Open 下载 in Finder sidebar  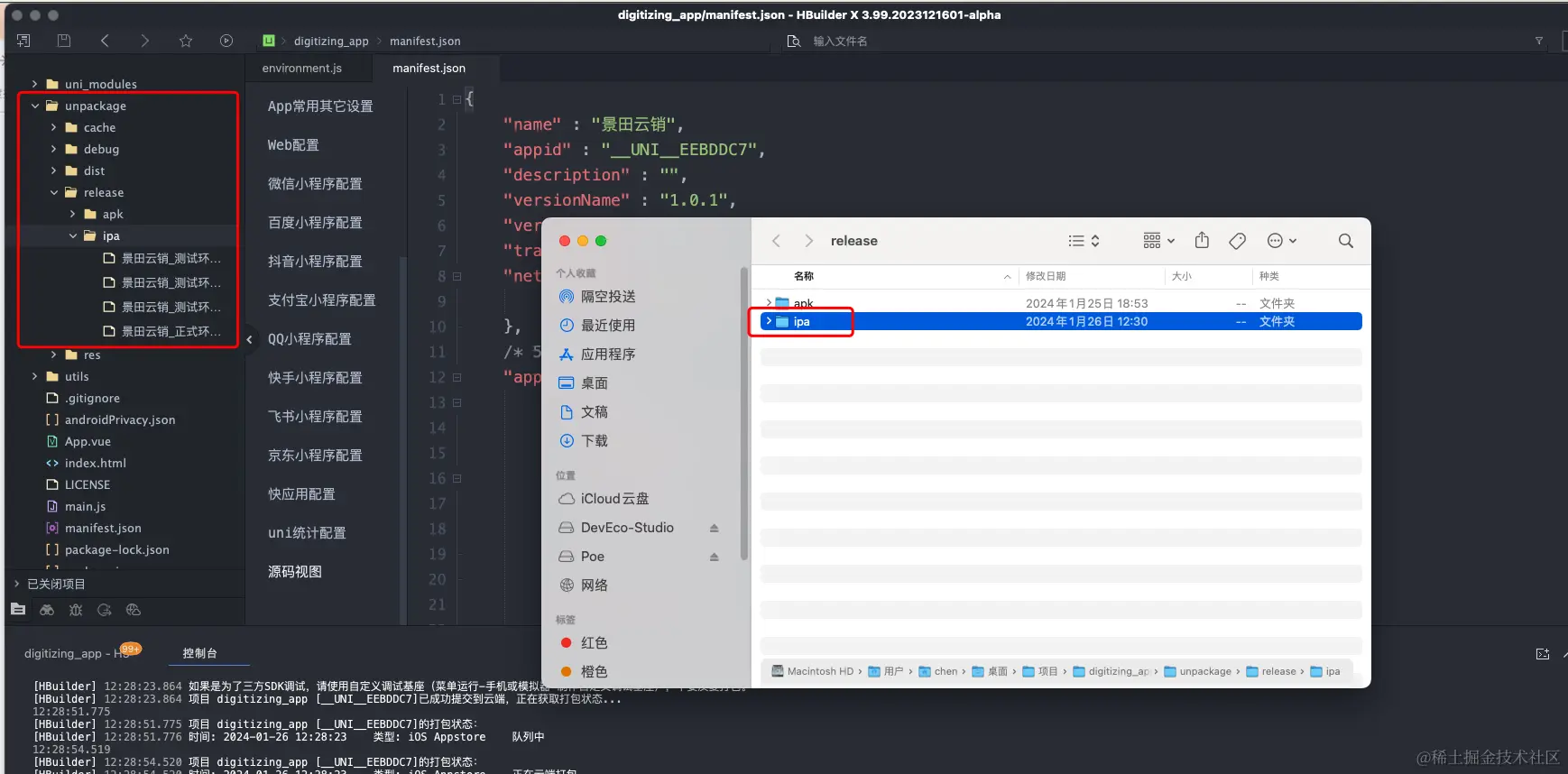584,441
